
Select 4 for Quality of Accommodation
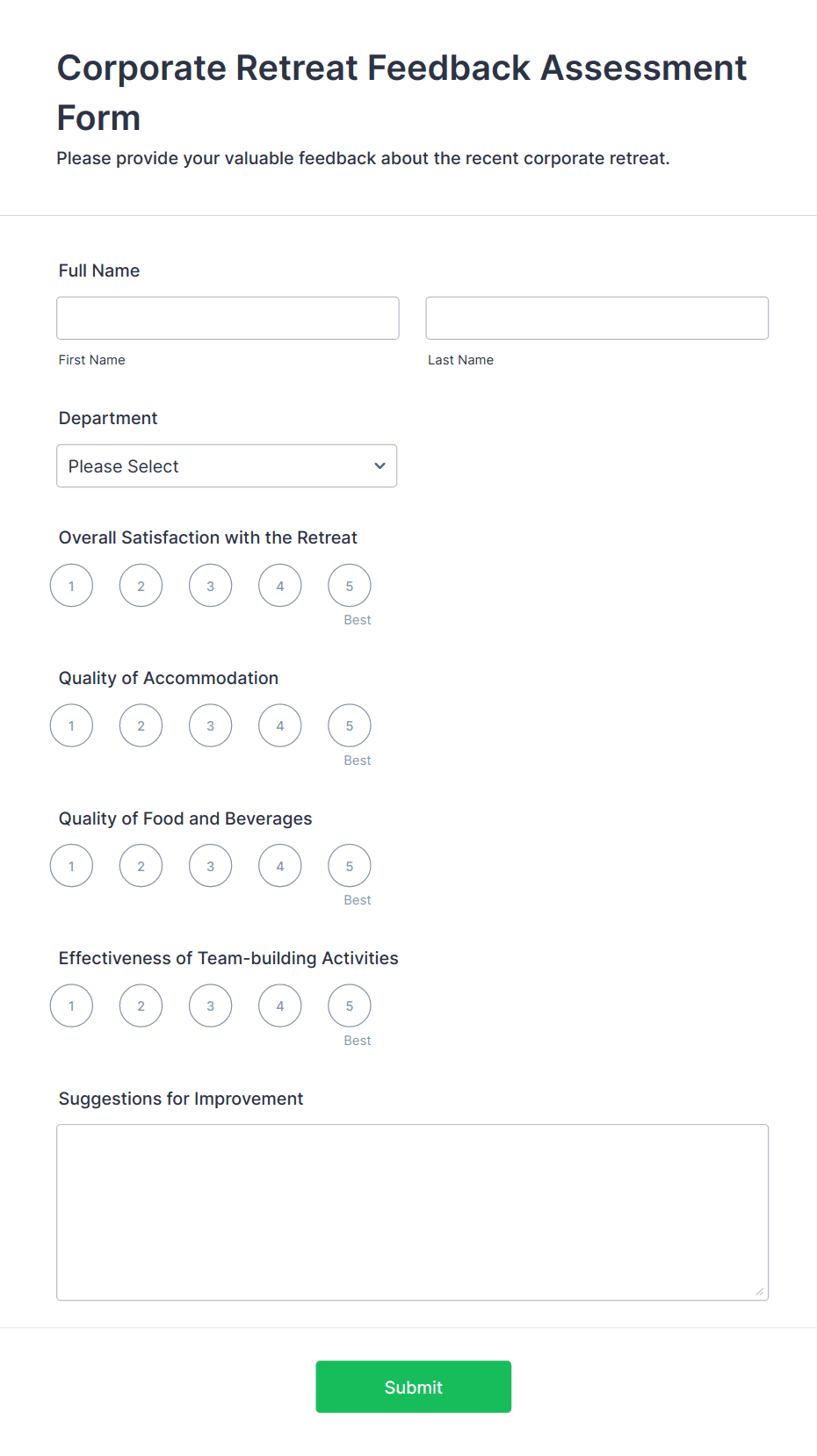pos(279,726)
